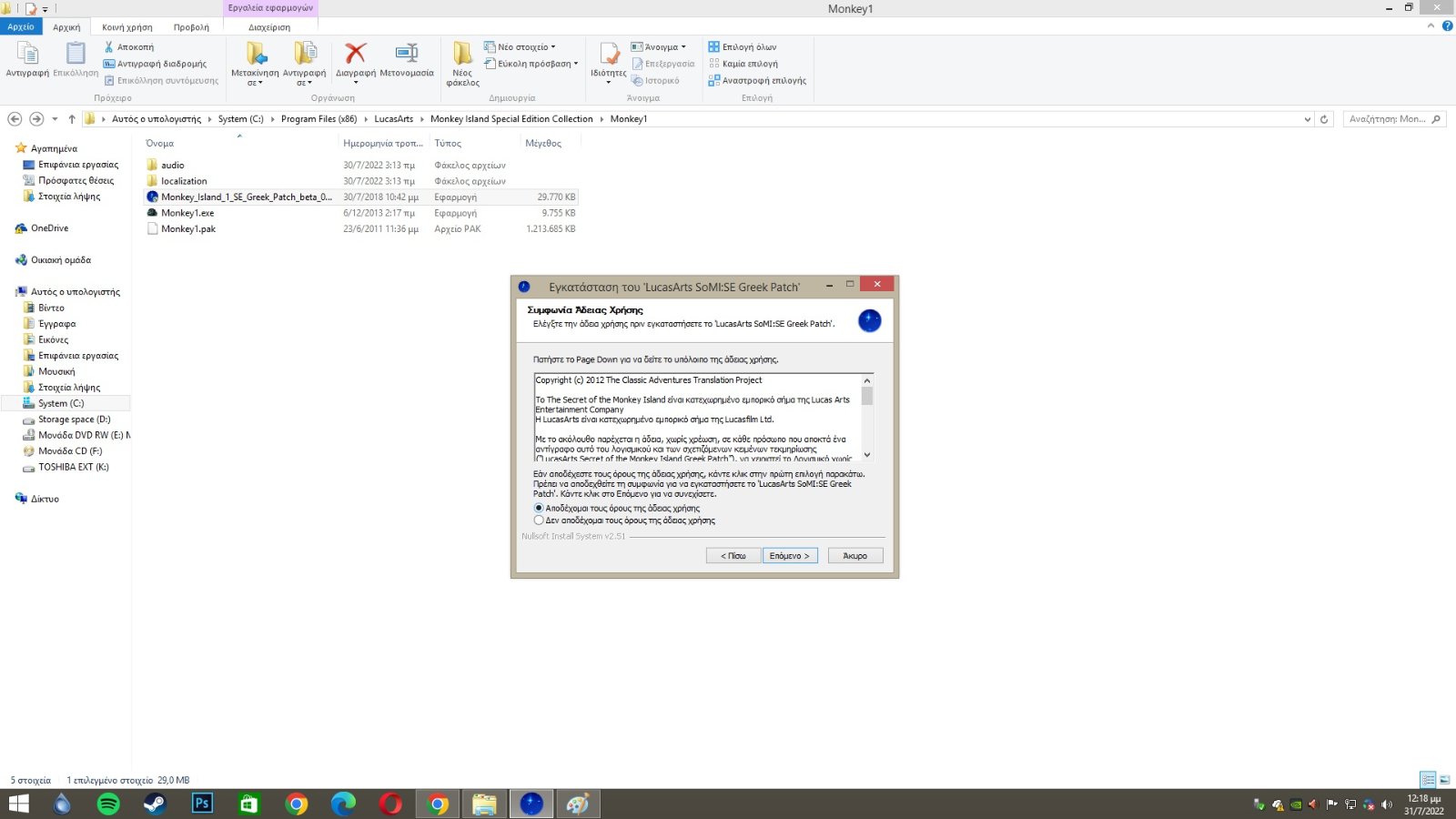
Task: Expand the LucasArts breadcrumb chevron
Action: 422,119
